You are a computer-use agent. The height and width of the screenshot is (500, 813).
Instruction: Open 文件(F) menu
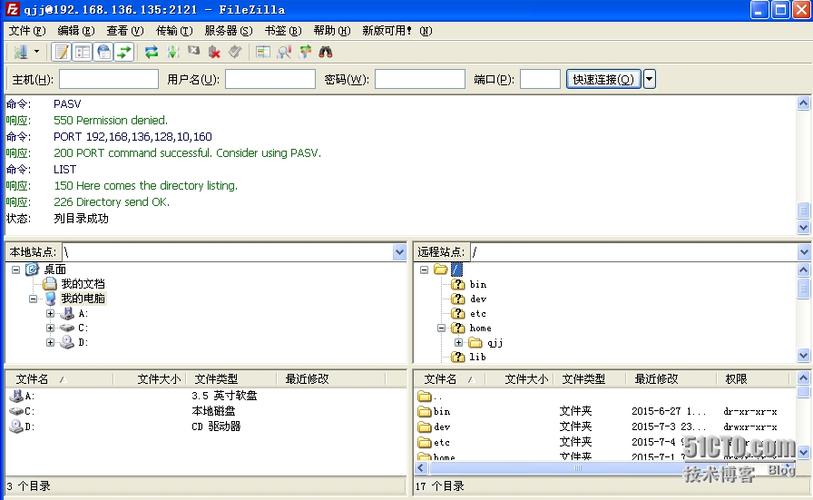(x=27, y=31)
